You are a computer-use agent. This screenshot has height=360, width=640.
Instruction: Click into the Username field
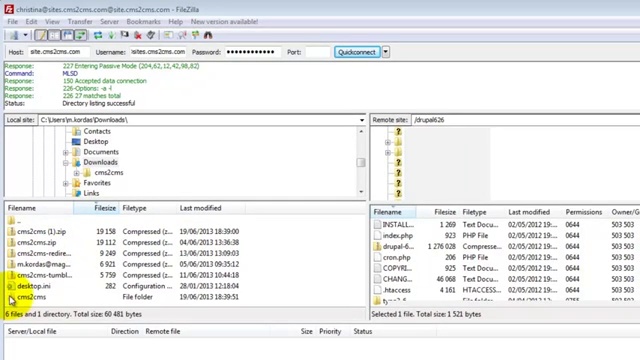click(158, 52)
